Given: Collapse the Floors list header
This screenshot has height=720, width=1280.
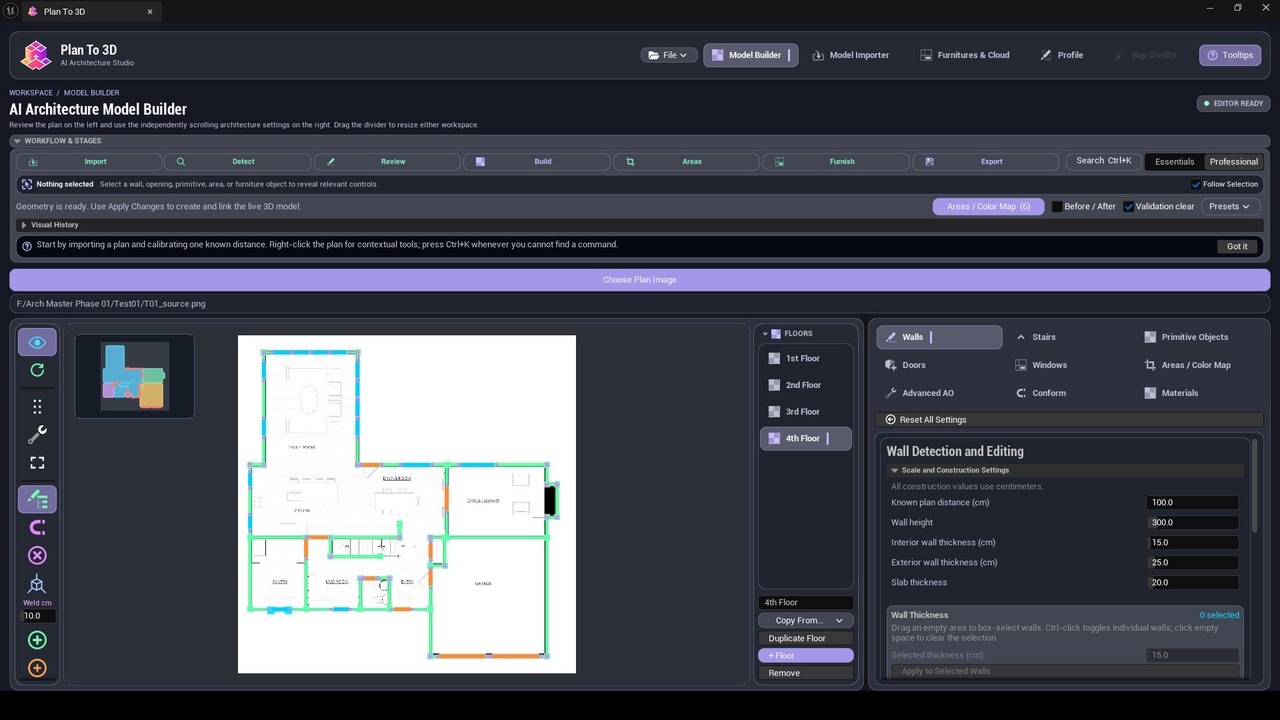Looking at the screenshot, I should pyautogui.click(x=766, y=334).
